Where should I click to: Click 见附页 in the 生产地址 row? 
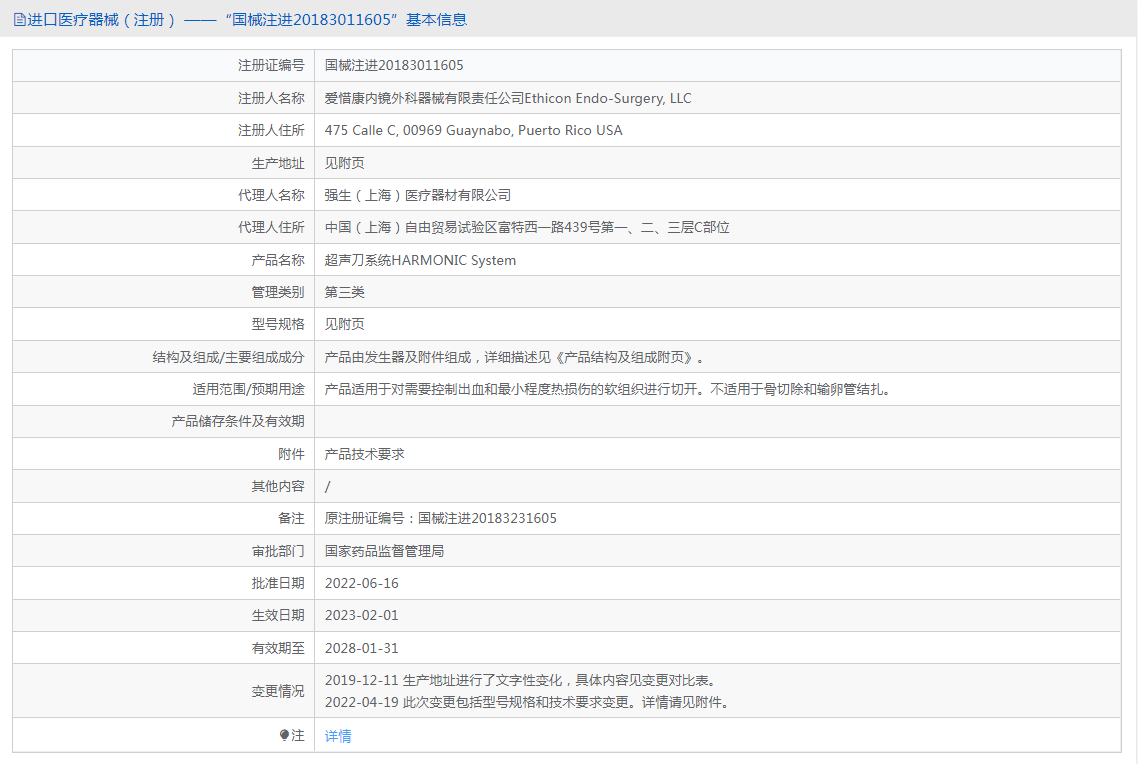pos(345,163)
